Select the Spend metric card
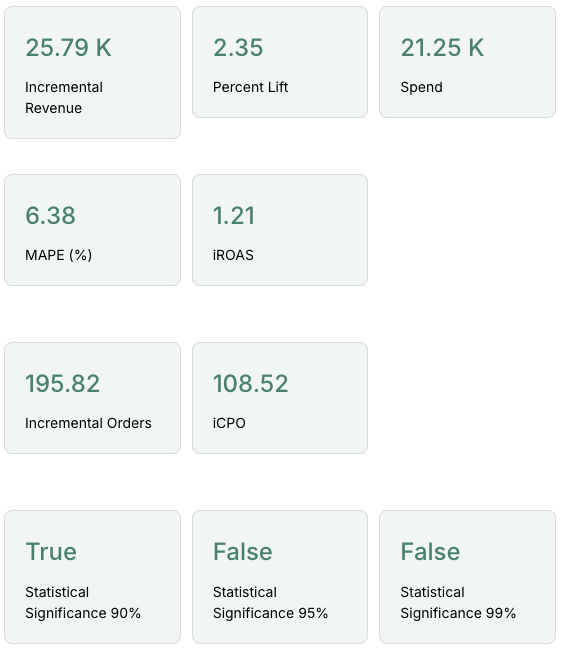This screenshot has width=561, height=657. [467, 62]
